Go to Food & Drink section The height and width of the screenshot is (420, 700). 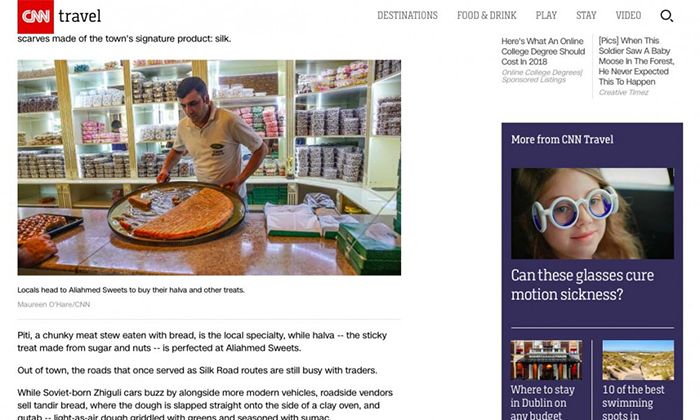tap(487, 15)
